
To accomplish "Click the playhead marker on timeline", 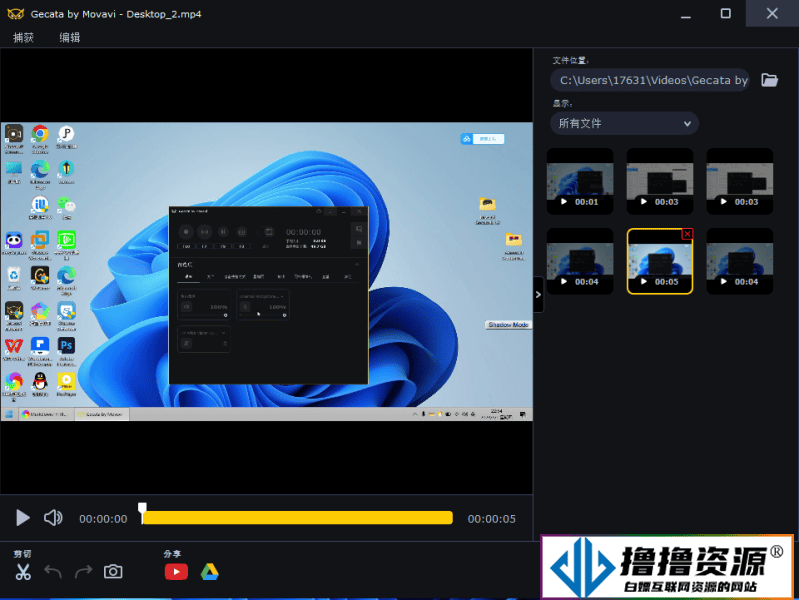I will (142, 512).
